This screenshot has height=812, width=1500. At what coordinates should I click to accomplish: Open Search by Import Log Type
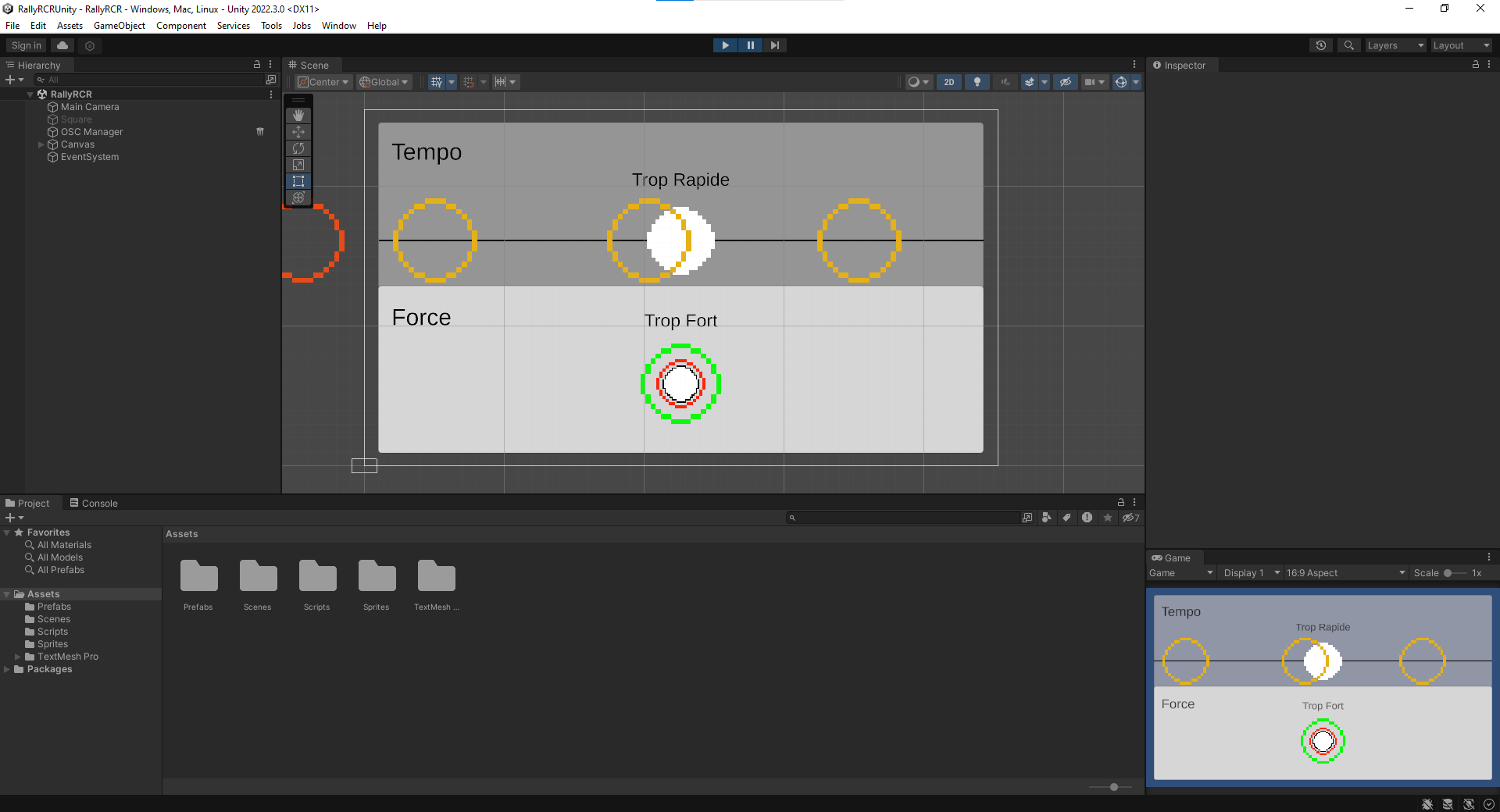[x=1087, y=518]
